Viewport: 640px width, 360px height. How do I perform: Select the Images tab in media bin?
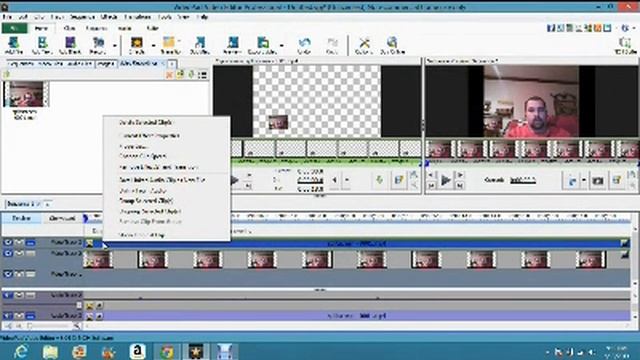(105, 64)
